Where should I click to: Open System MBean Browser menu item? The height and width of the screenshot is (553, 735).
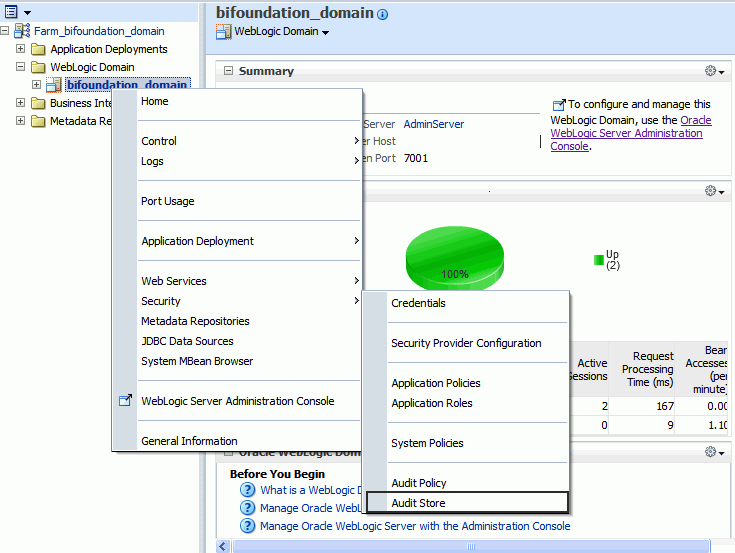click(x=197, y=361)
